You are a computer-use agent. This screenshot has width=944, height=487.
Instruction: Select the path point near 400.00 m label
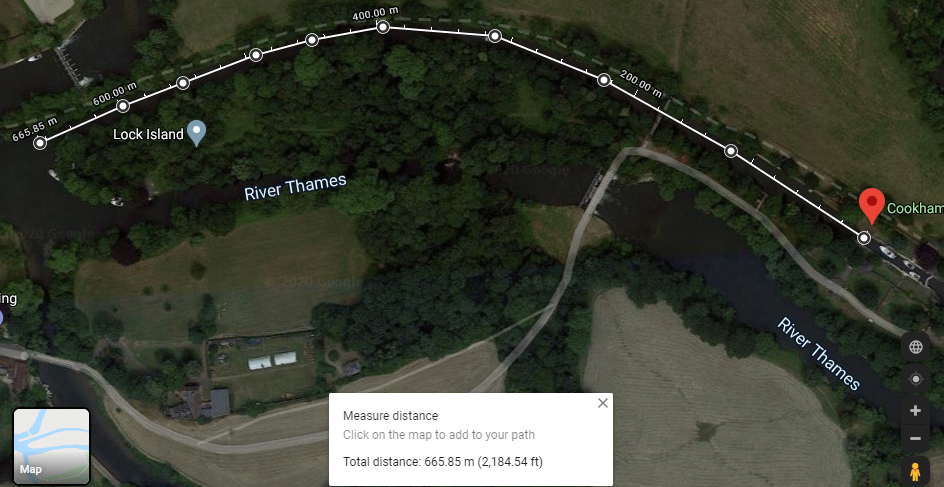tap(383, 26)
